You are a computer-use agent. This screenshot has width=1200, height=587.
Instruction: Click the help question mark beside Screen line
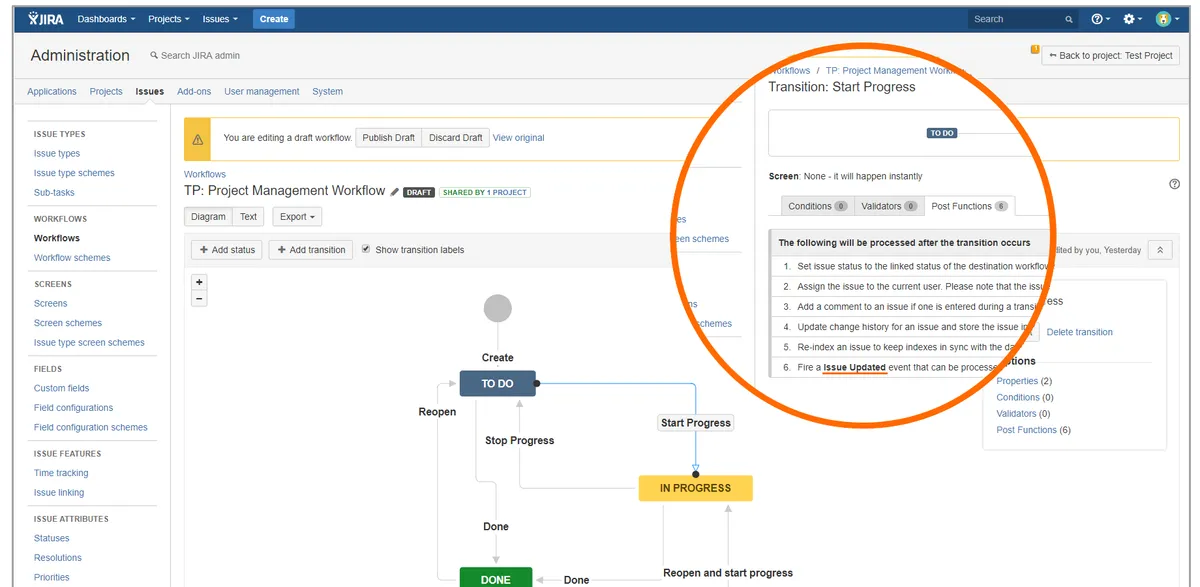[x=1174, y=184]
